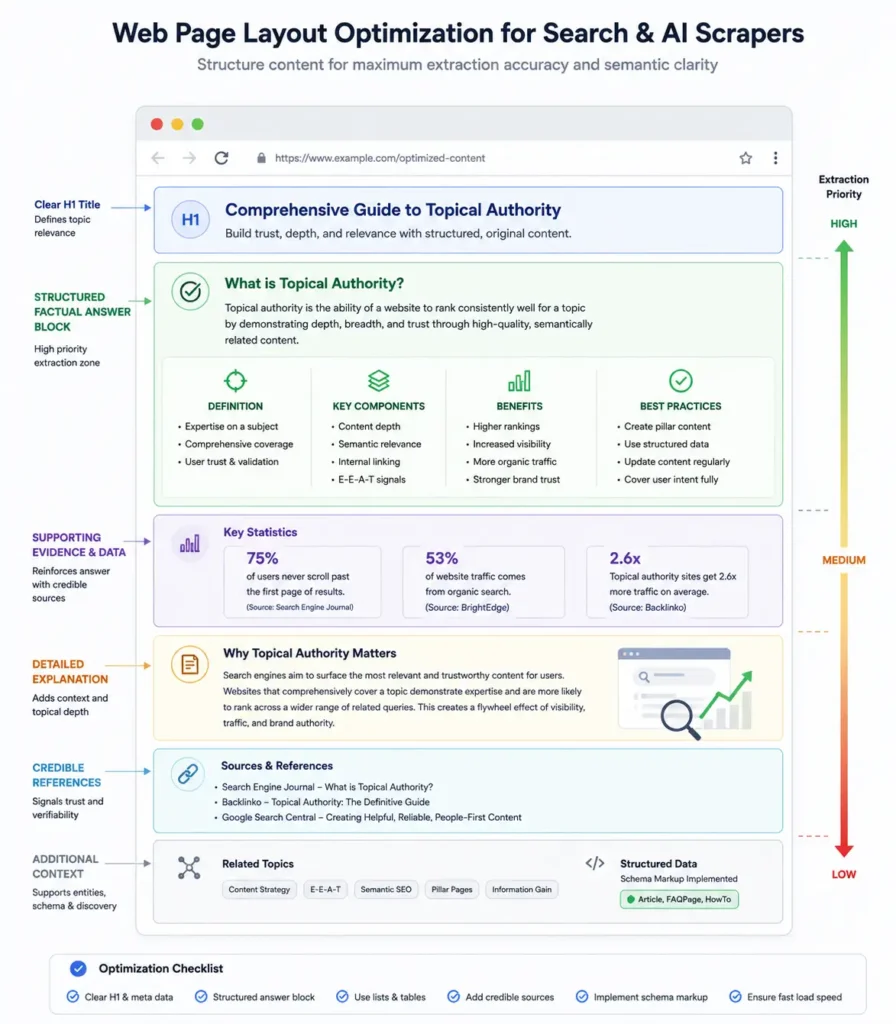896x1024 pixels.
Task: Click the What is Topical Authority? heading
Action: [x=314, y=283]
